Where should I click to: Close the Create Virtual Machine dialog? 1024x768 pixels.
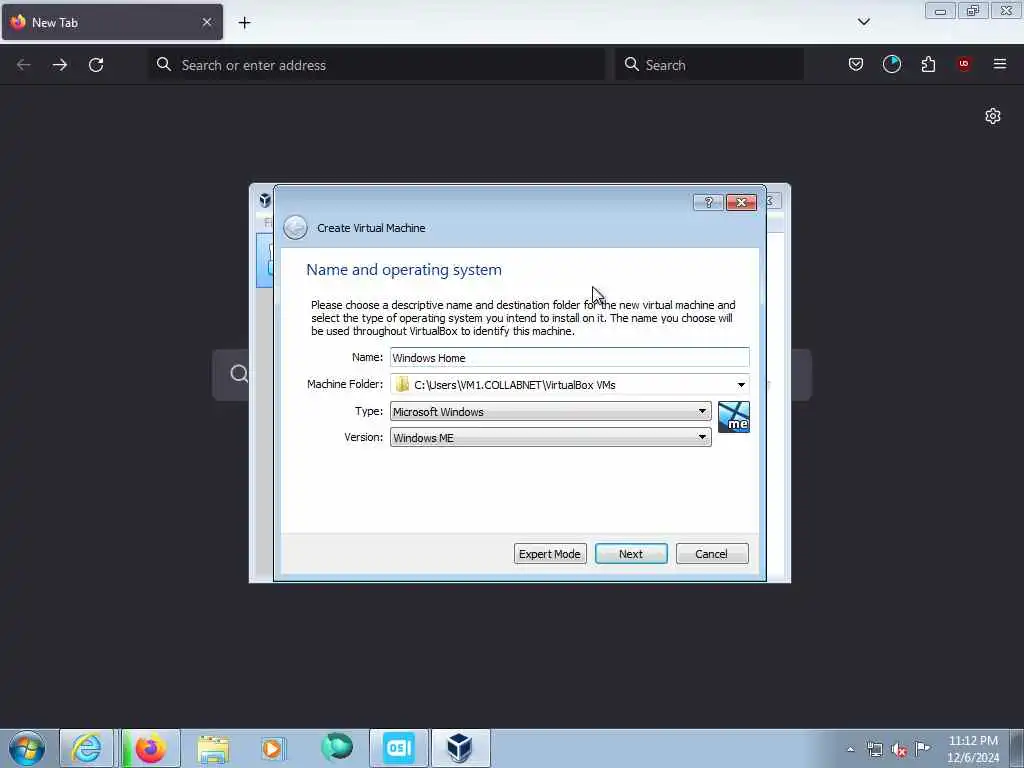pos(741,202)
